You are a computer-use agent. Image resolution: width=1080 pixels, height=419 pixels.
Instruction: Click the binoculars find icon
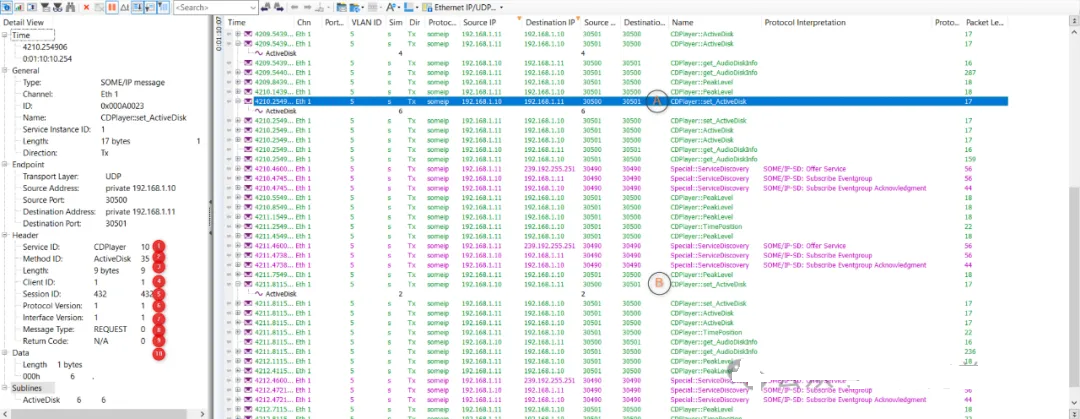tap(71, 7)
